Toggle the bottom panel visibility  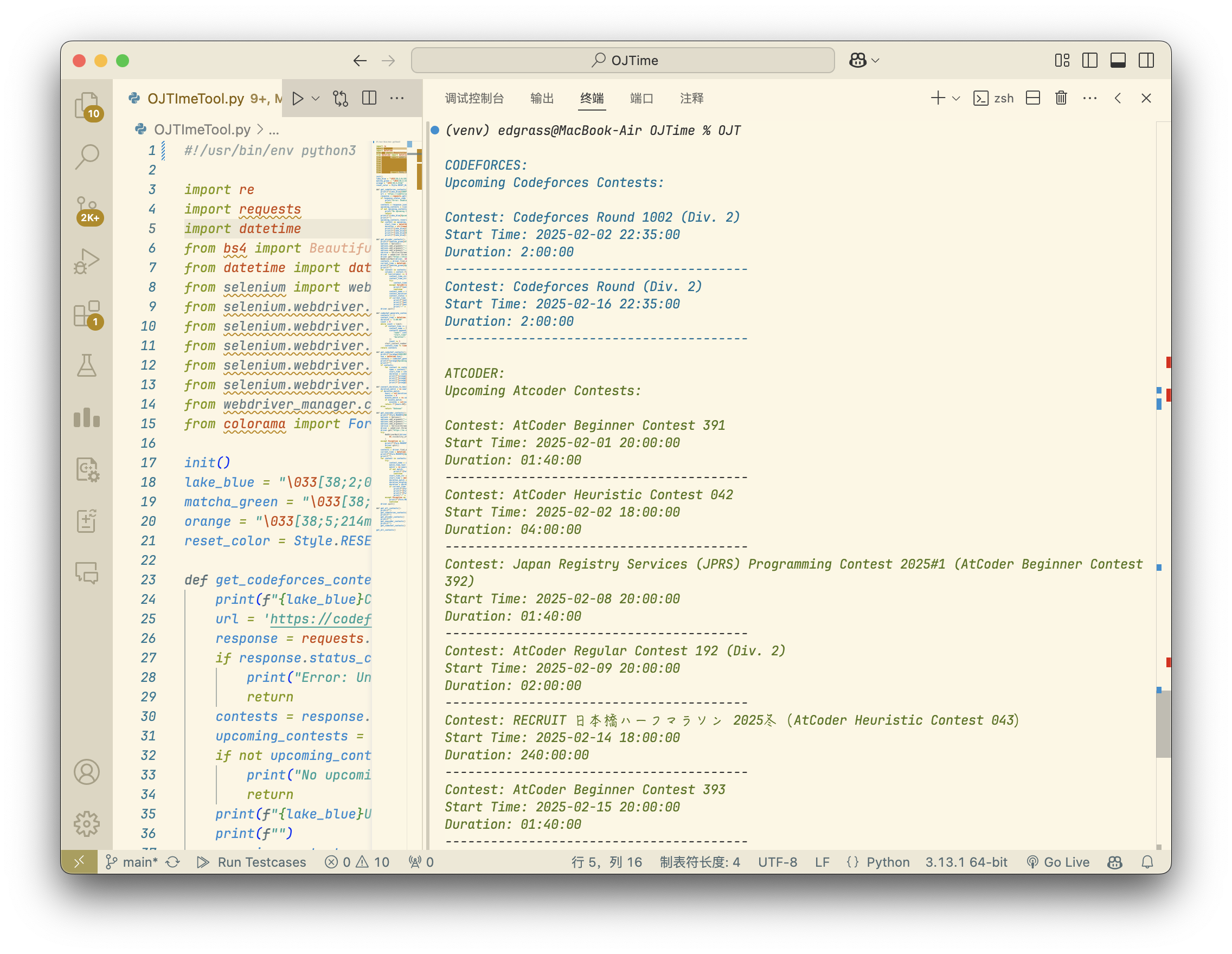coord(1118,60)
